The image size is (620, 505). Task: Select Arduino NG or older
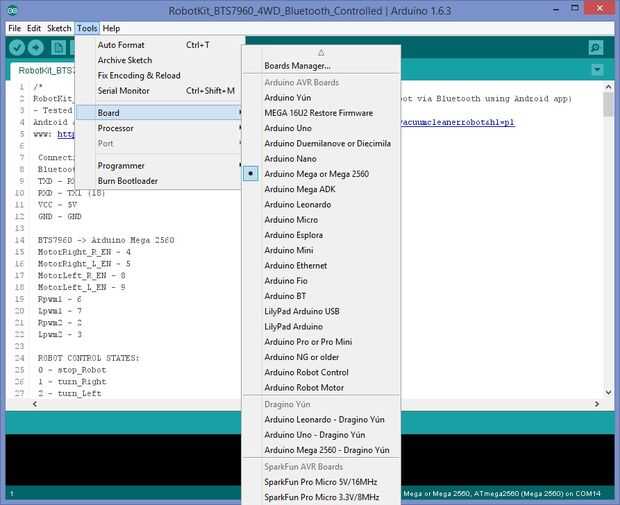321,357
